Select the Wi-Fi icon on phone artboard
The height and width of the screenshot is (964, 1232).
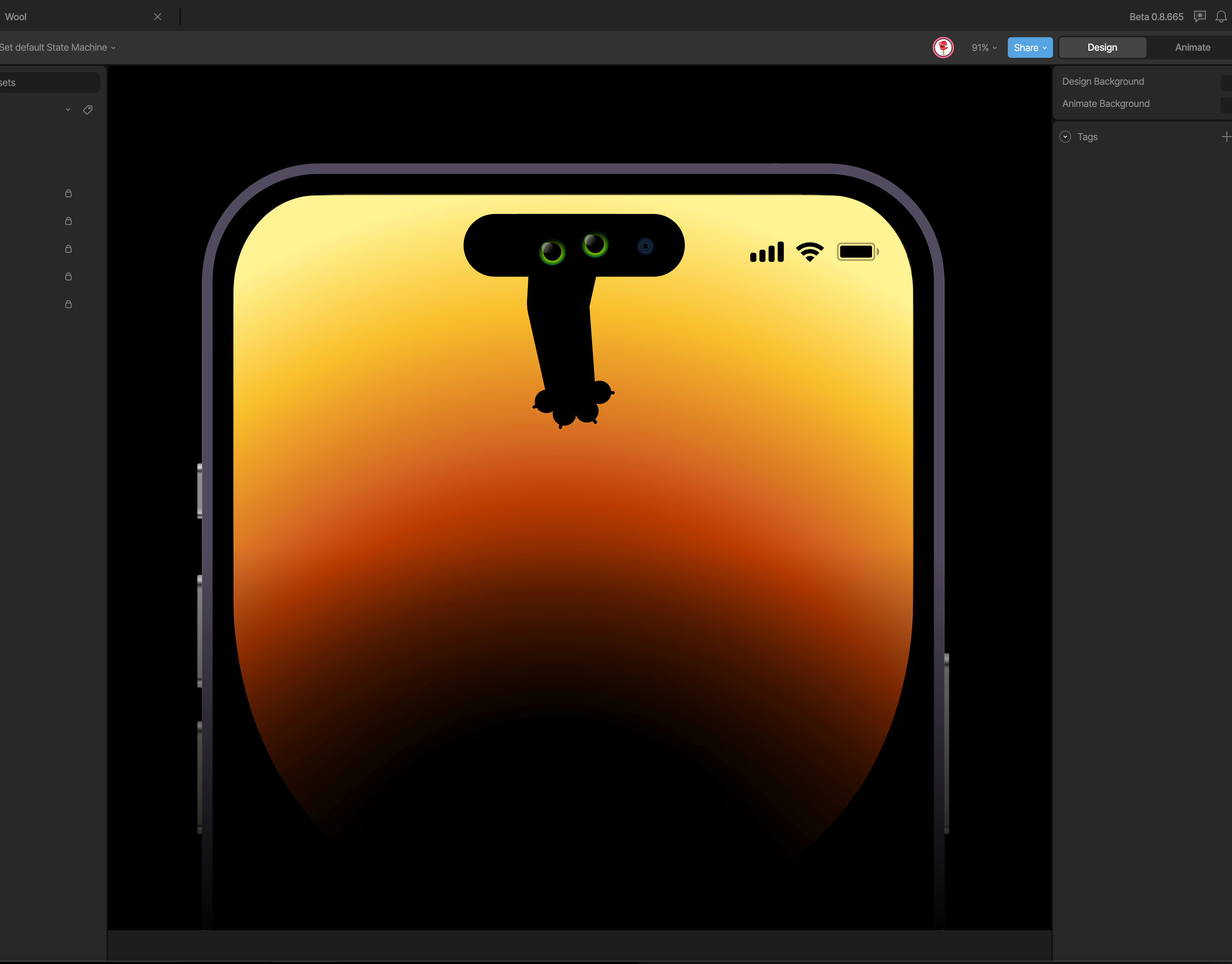[x=810, y=252]
